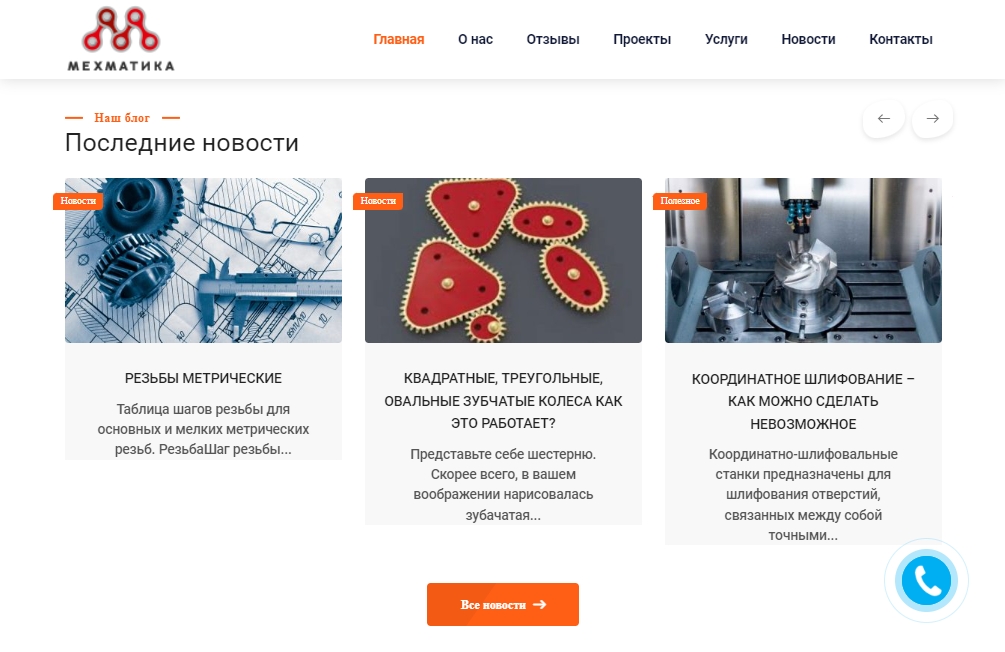Open the Контакты page
Screen dimensions: 1005x652
[x=901, y=39]
